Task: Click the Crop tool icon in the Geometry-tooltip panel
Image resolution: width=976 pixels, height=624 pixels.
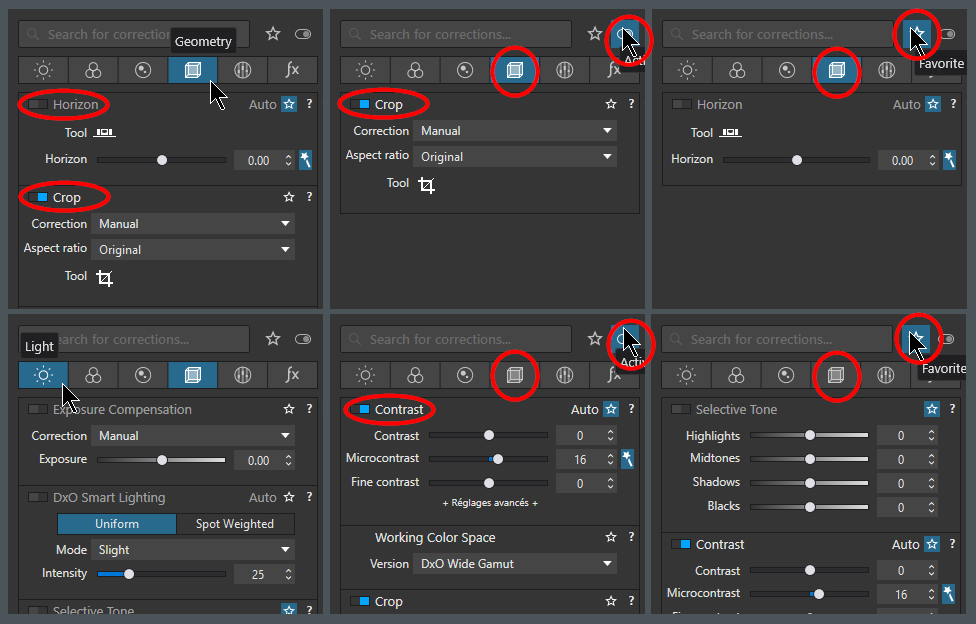Action: click(105, 278)
